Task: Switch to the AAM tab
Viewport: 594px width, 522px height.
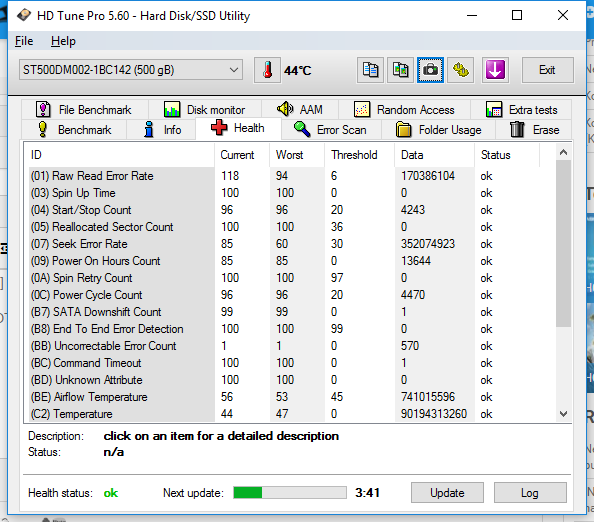Action: click(x=300, y=109)
